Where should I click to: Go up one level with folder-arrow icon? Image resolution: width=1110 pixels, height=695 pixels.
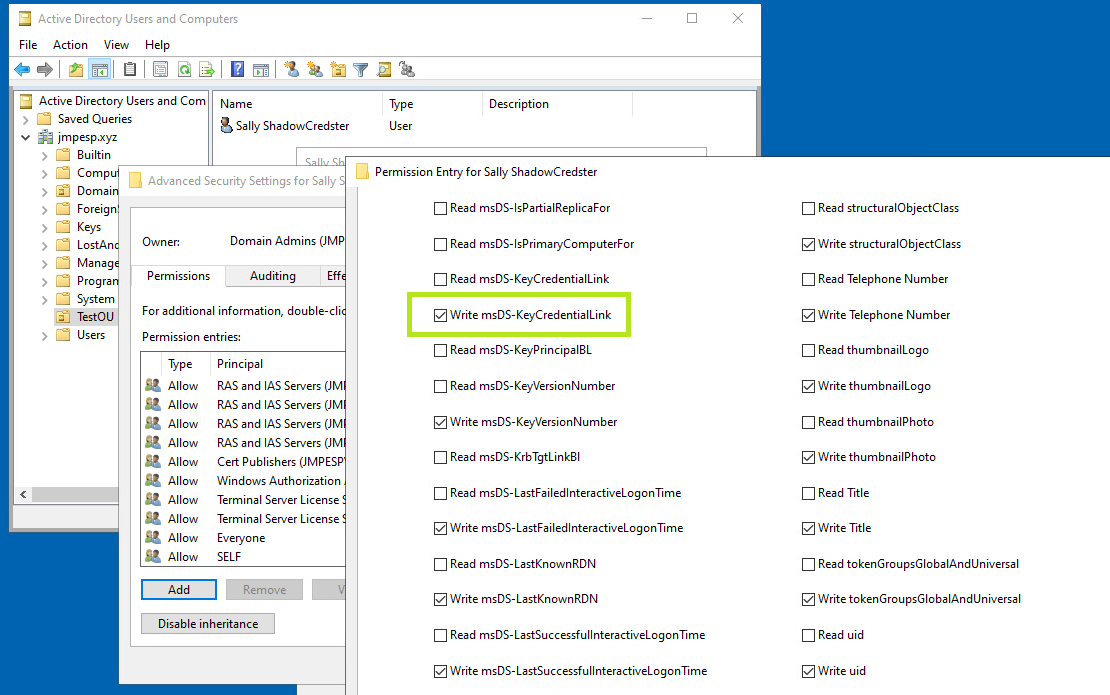pos(76,69)
